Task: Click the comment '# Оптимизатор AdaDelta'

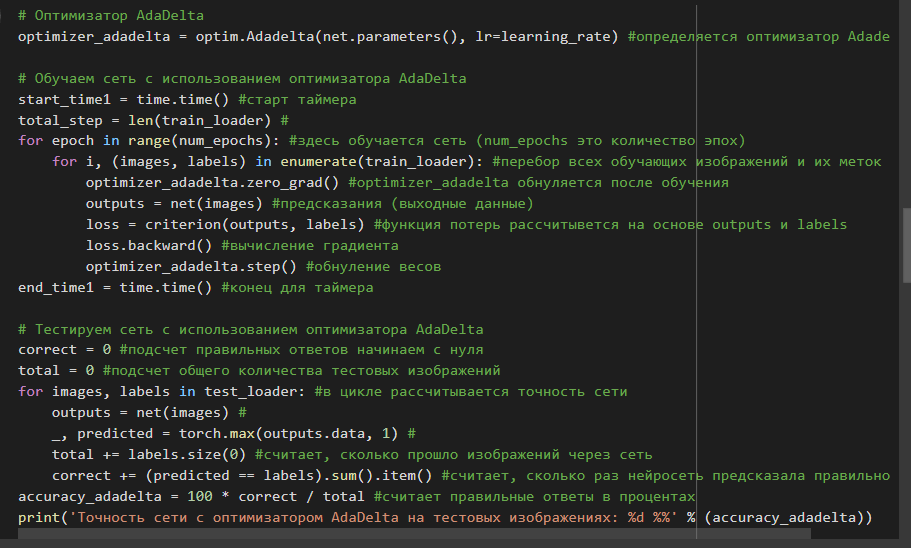Action: click(111, 15)
